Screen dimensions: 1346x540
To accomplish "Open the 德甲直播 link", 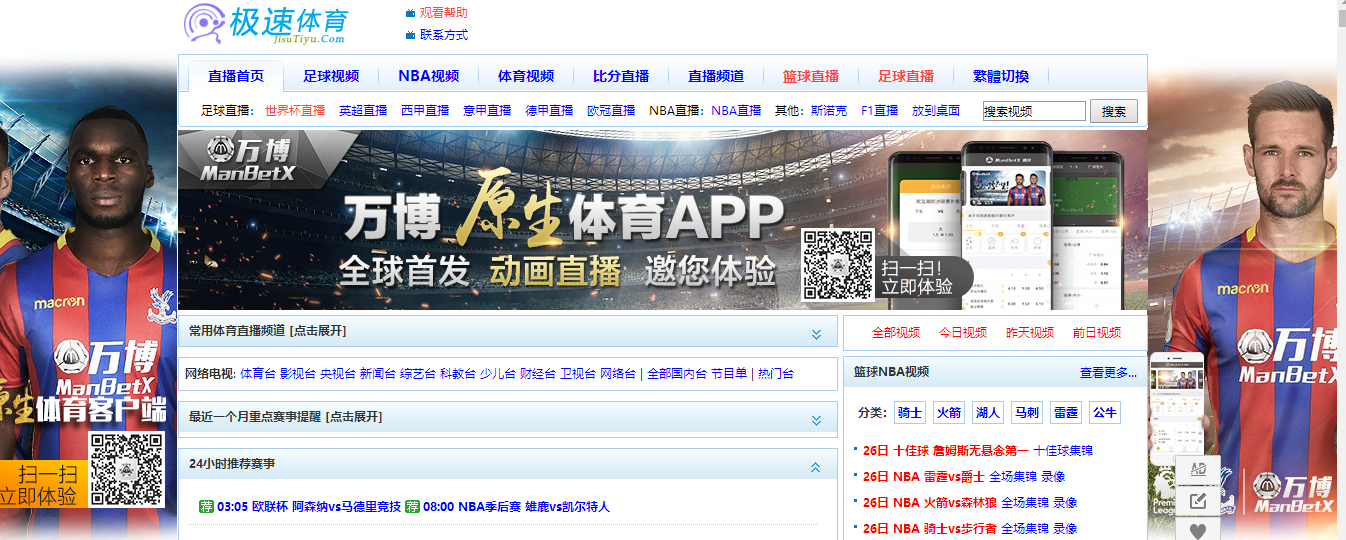I will coord(549,111).
